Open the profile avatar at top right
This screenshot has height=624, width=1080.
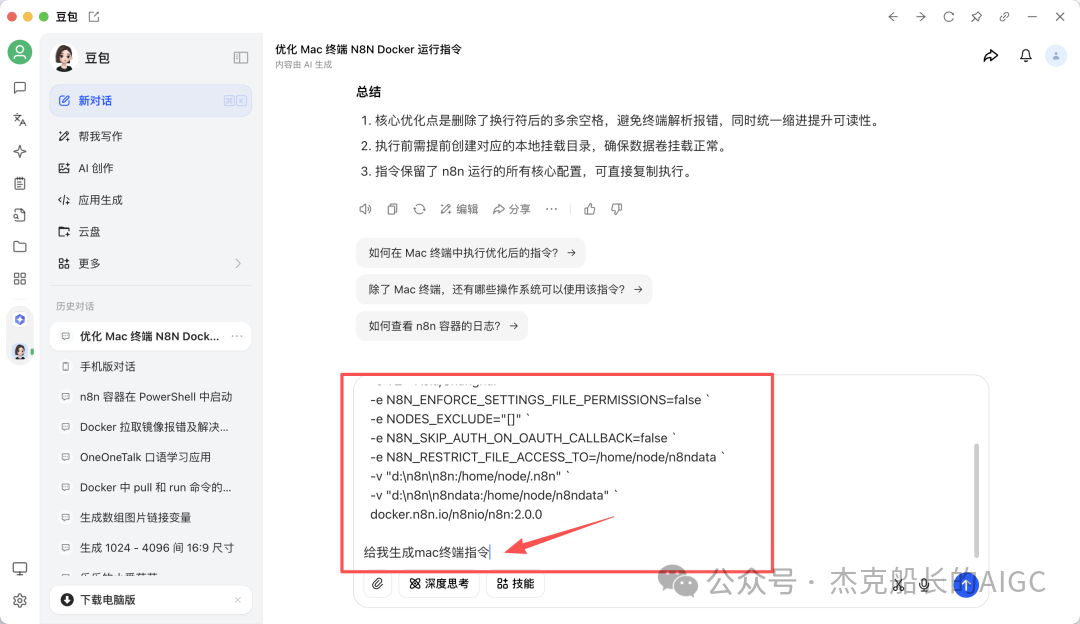coord(1056,56)
